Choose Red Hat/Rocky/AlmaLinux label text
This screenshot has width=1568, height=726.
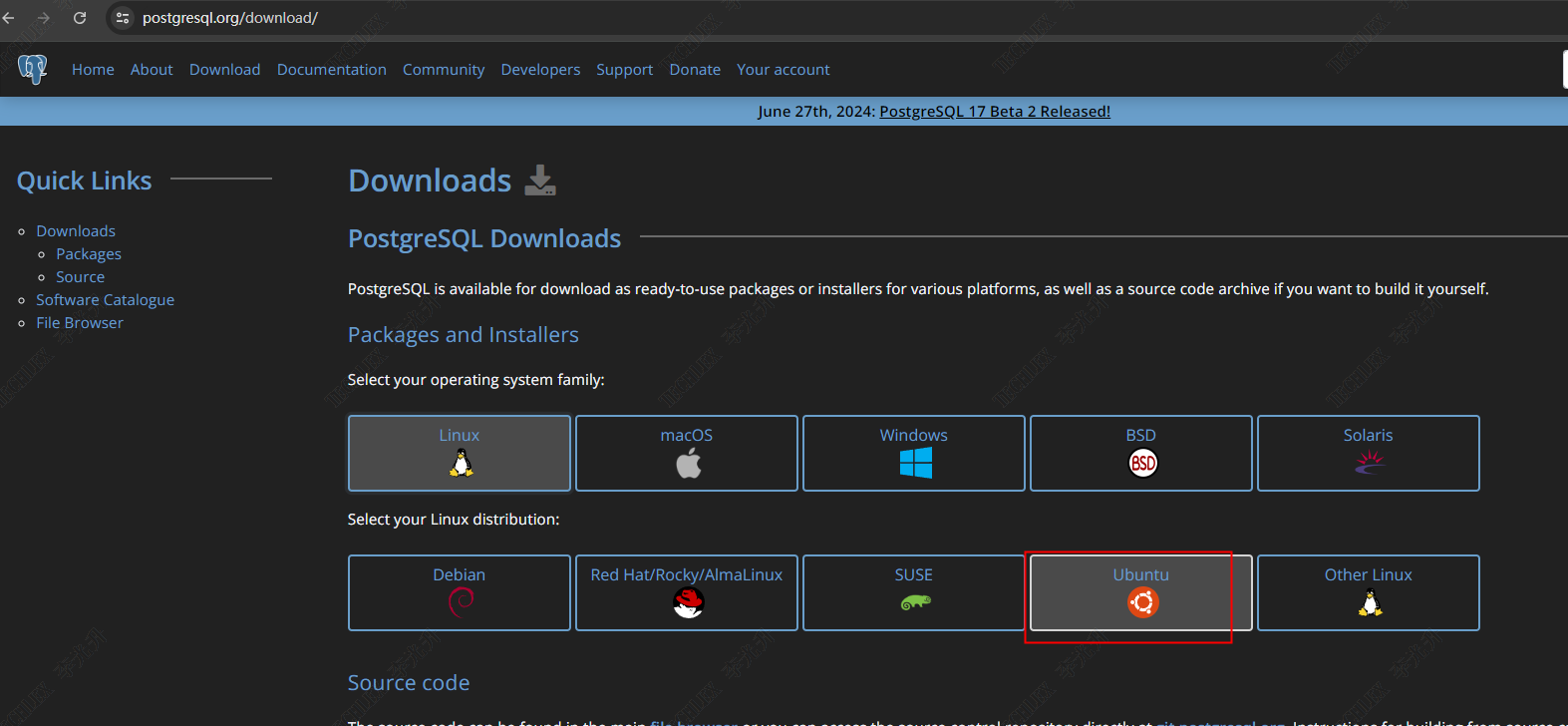point(687,575)
